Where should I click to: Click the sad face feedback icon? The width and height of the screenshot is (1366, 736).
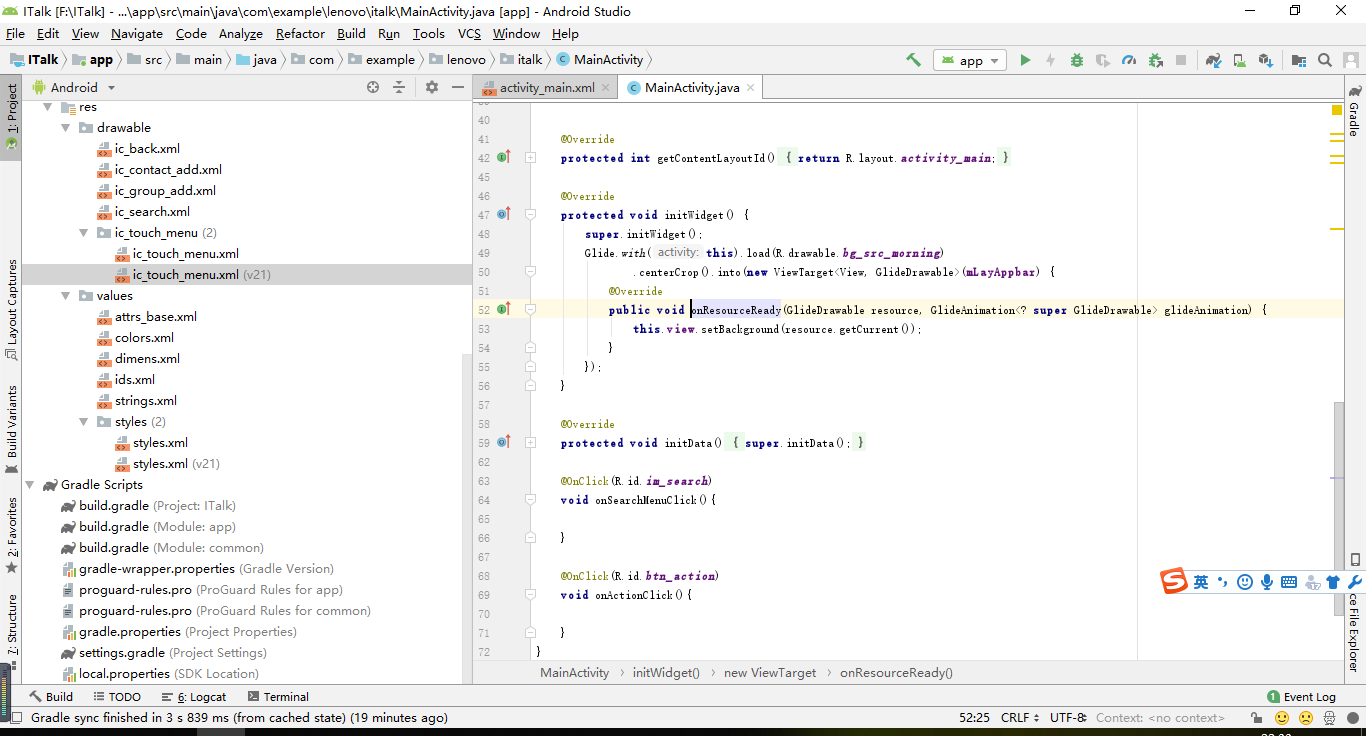pos(1306,718)
